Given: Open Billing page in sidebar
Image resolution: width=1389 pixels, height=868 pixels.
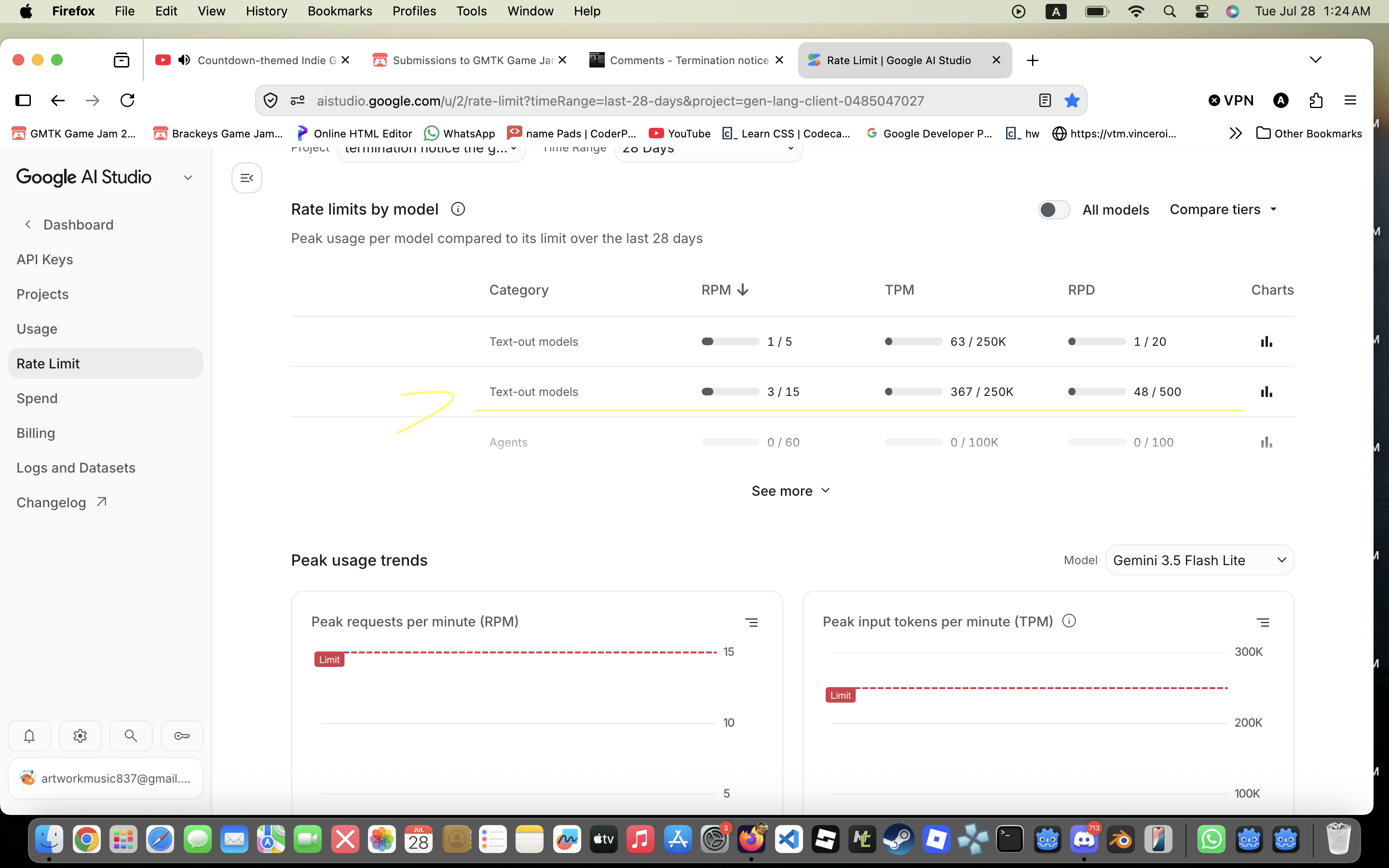Looking at the screenshot, I should tap(106, 433).
